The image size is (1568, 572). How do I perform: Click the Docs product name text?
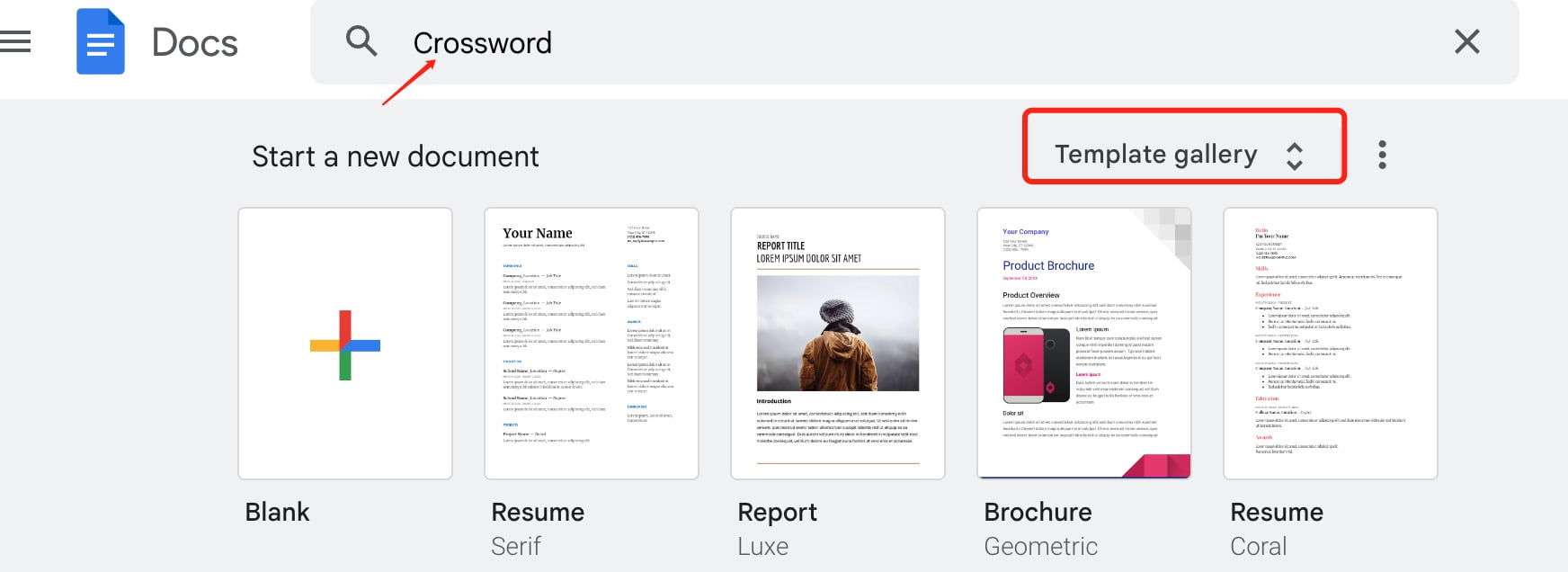194,42
